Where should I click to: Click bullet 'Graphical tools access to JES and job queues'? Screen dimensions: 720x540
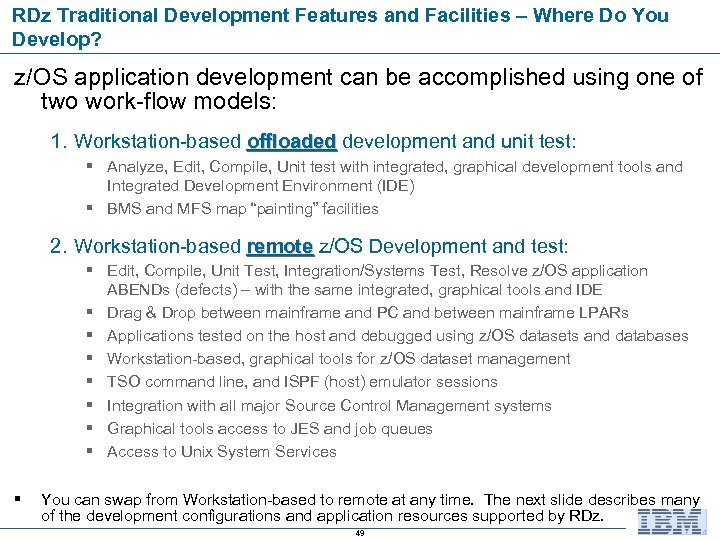pyautogui.click(x=270, y=429)
